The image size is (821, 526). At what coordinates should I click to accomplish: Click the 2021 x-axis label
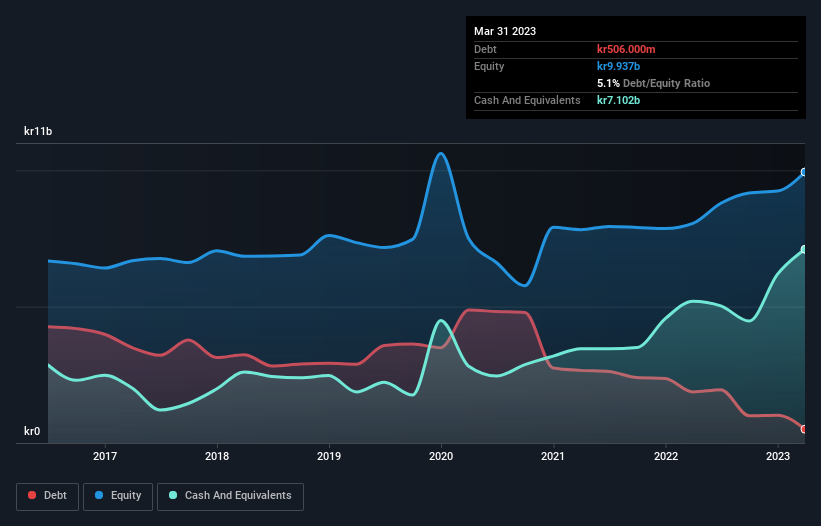[x=553, y=456]
